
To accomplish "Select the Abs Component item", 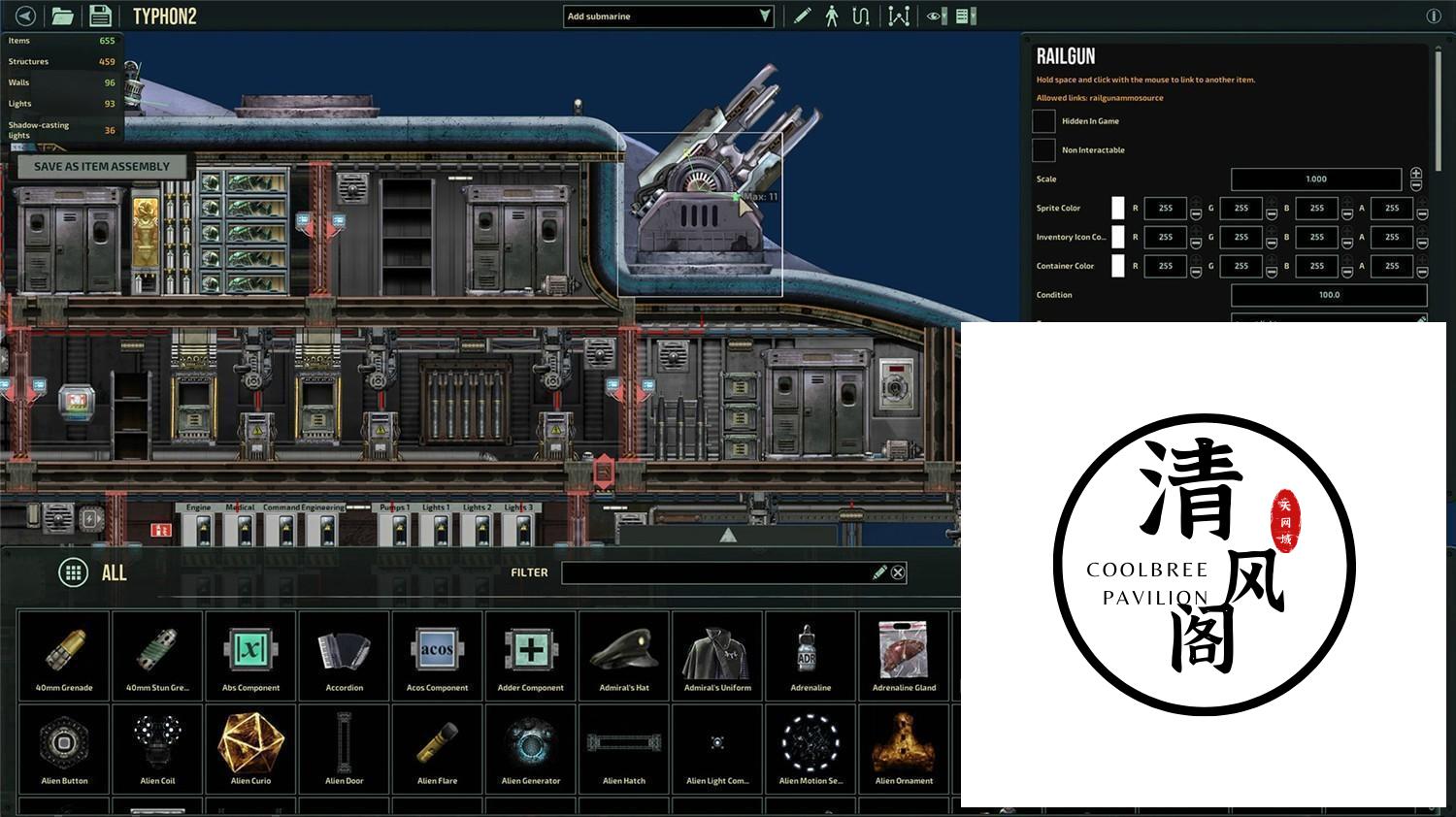I will [250, 655].
